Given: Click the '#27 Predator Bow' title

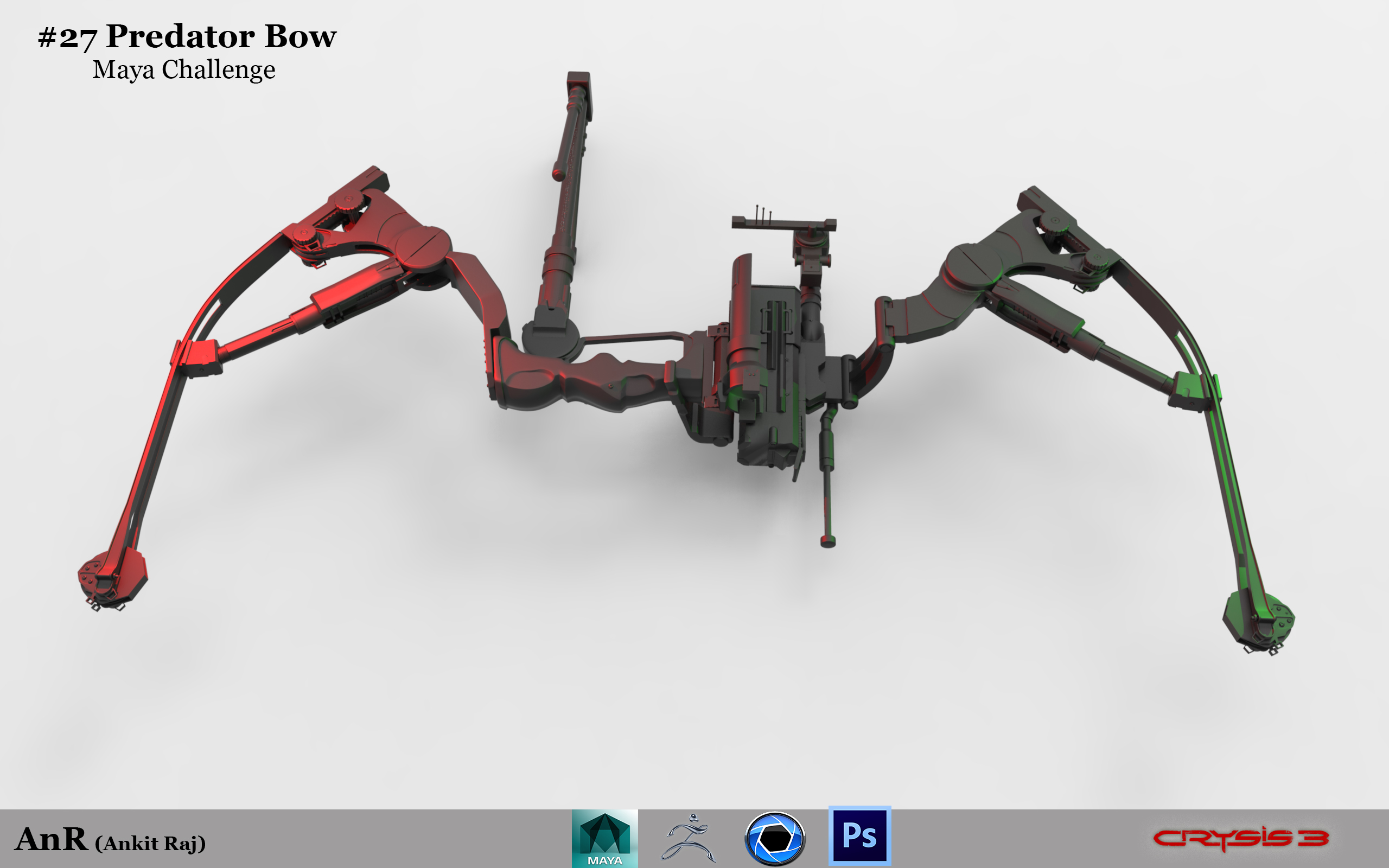Looking at the screenshot, I should coord(187,37).
